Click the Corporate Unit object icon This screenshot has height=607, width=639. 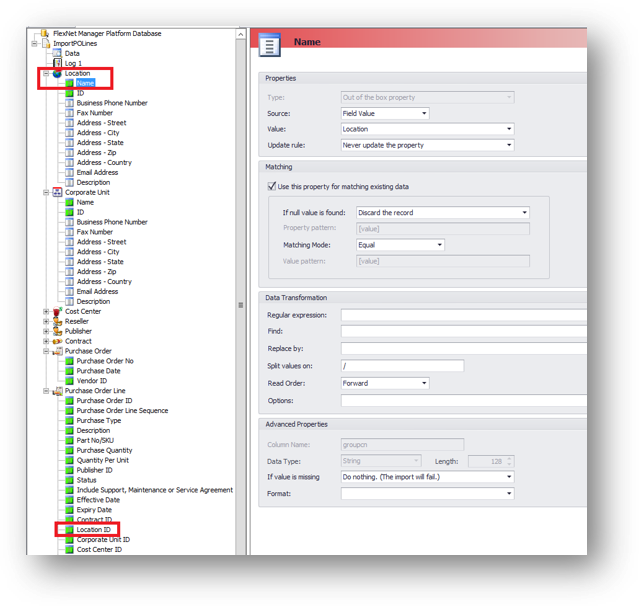click(57, 192)
